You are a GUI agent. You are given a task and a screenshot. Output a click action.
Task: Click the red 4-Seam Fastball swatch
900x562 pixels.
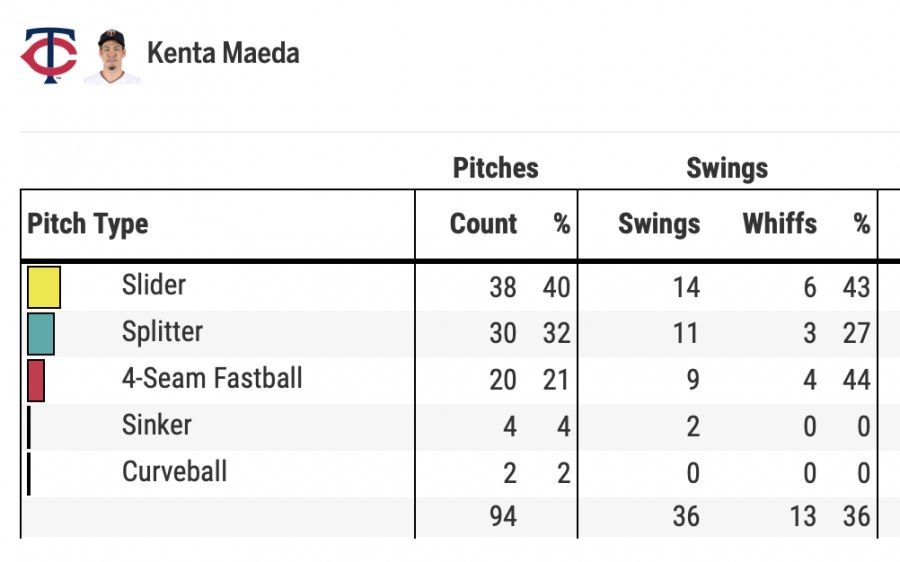[36, 380]
